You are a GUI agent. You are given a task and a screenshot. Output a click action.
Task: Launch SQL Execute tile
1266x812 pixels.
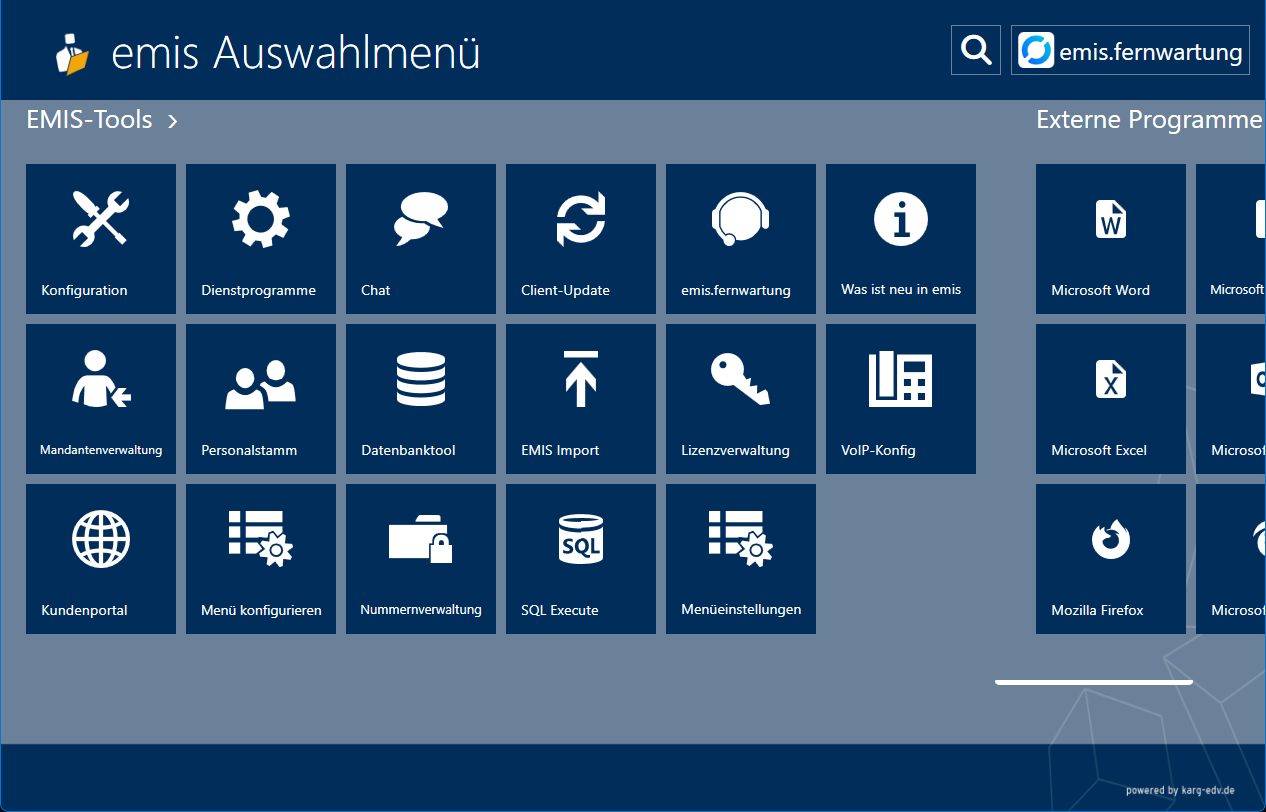[581, 559]
